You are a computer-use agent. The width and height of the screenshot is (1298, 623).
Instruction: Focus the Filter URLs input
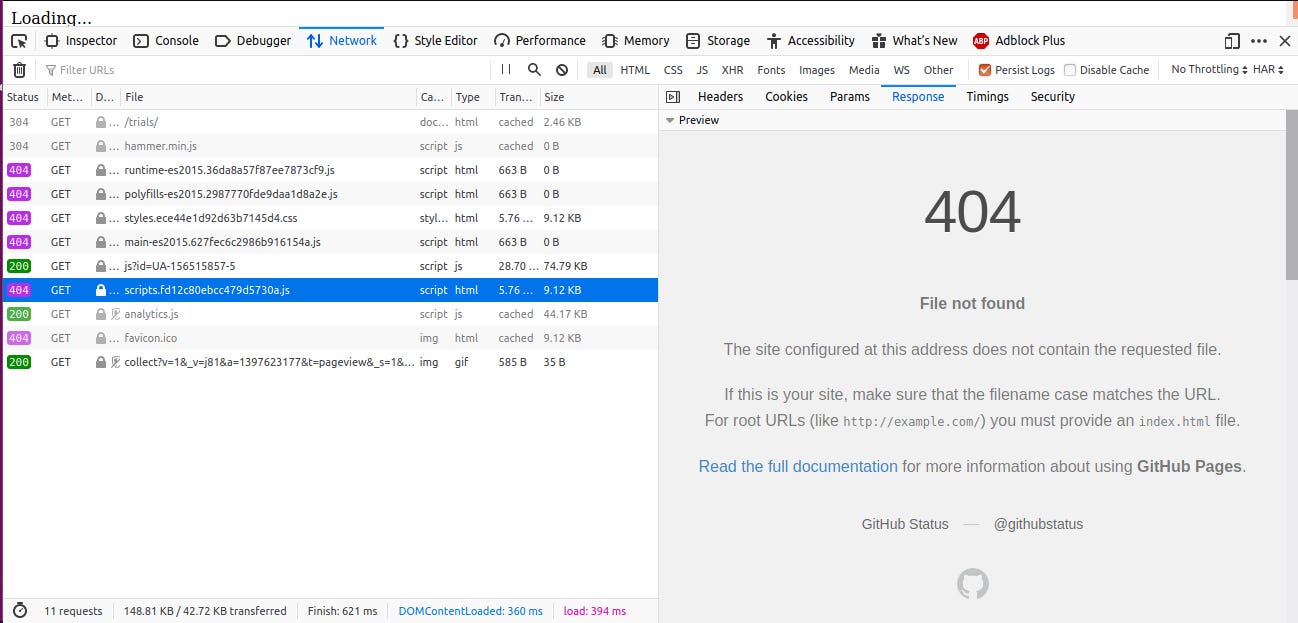pyautogui.click(x=265, y=70)
